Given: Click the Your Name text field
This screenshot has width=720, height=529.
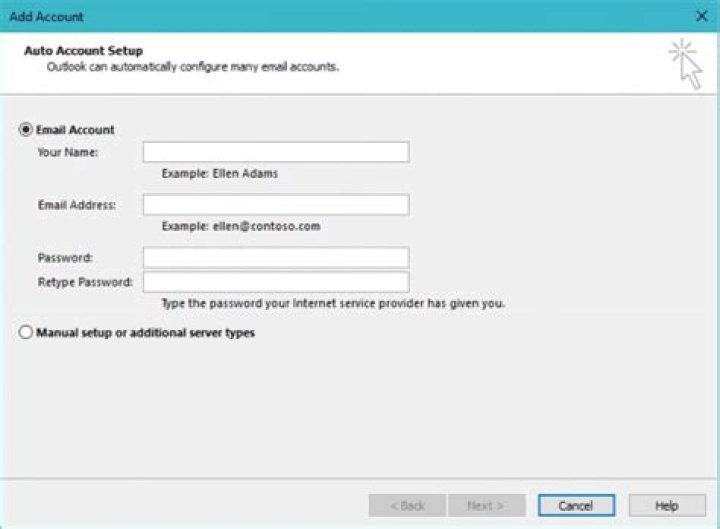Looking at the screenshot, I should [275, 152].
